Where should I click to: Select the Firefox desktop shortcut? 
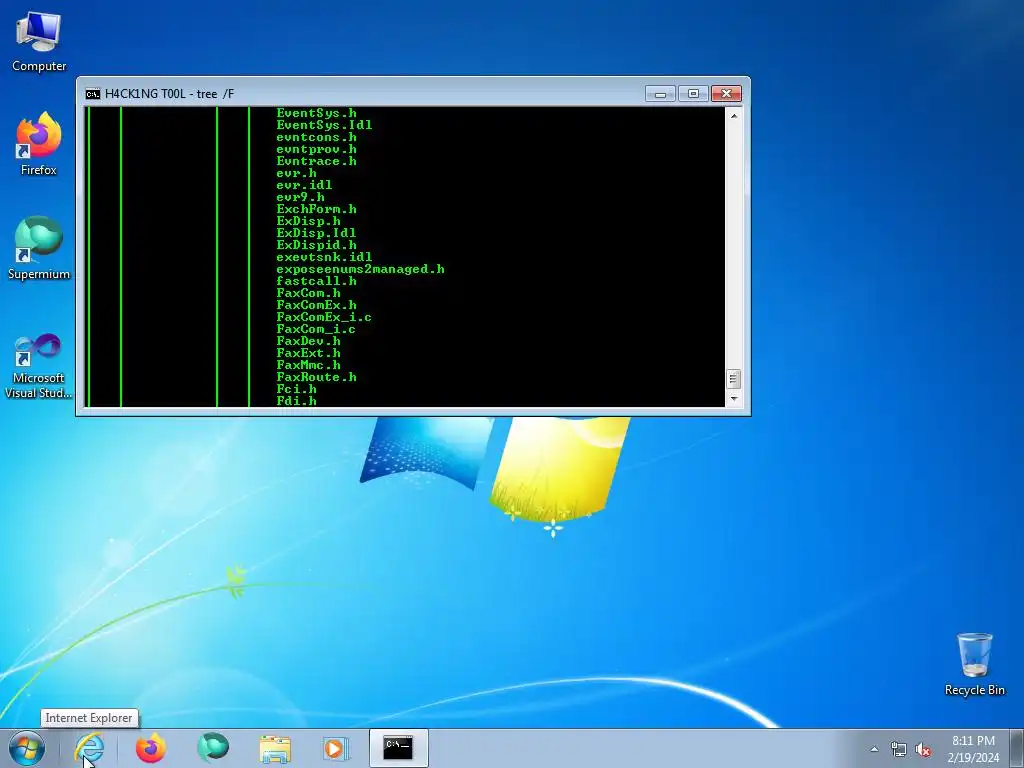39,144
